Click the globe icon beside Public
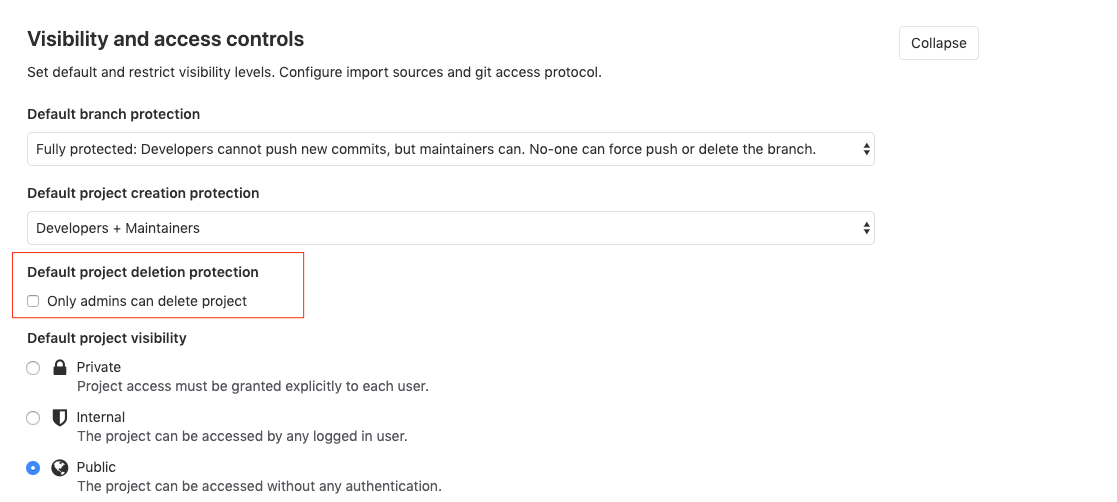 click(59, 467)
